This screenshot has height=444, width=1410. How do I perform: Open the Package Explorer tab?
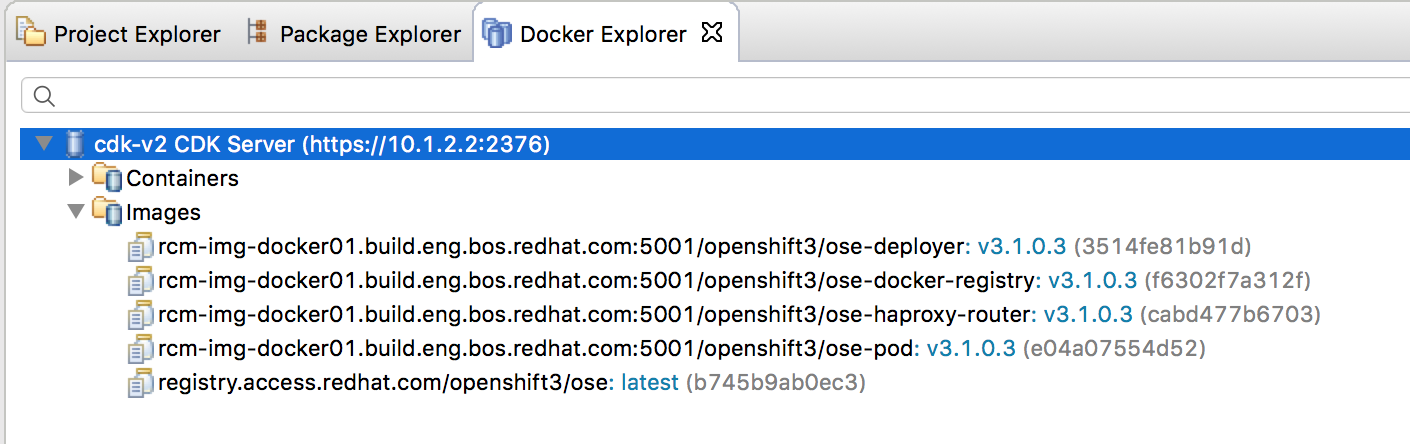370,34
